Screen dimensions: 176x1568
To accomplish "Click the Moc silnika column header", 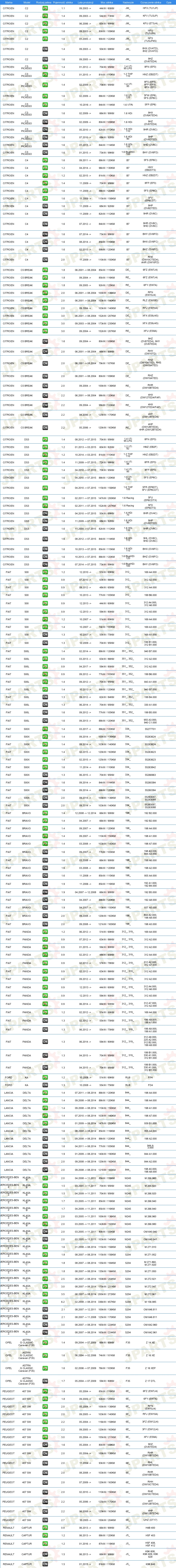I will [x=107, y=2].
